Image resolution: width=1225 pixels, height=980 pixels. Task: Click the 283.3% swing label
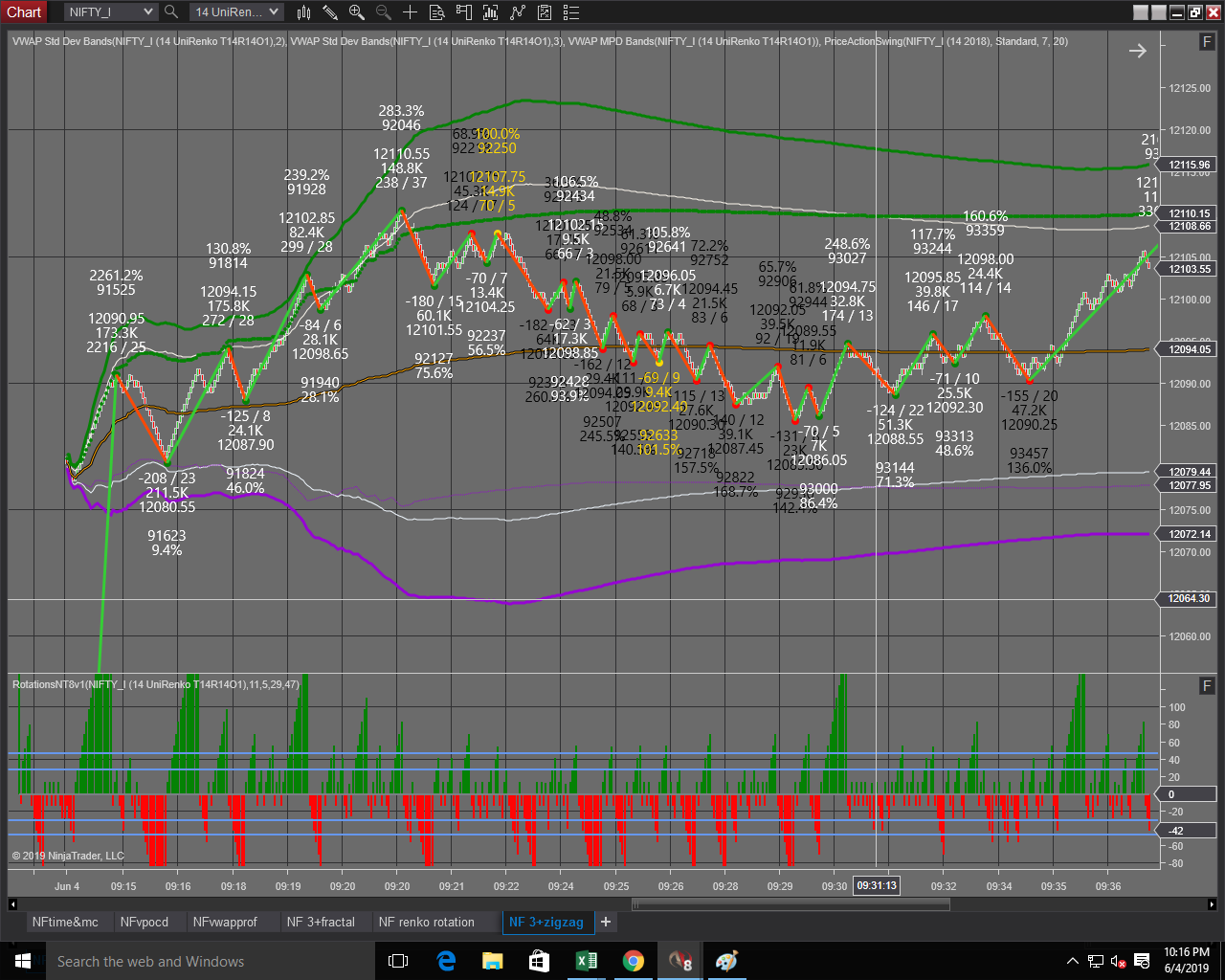[x=401, y=111]
